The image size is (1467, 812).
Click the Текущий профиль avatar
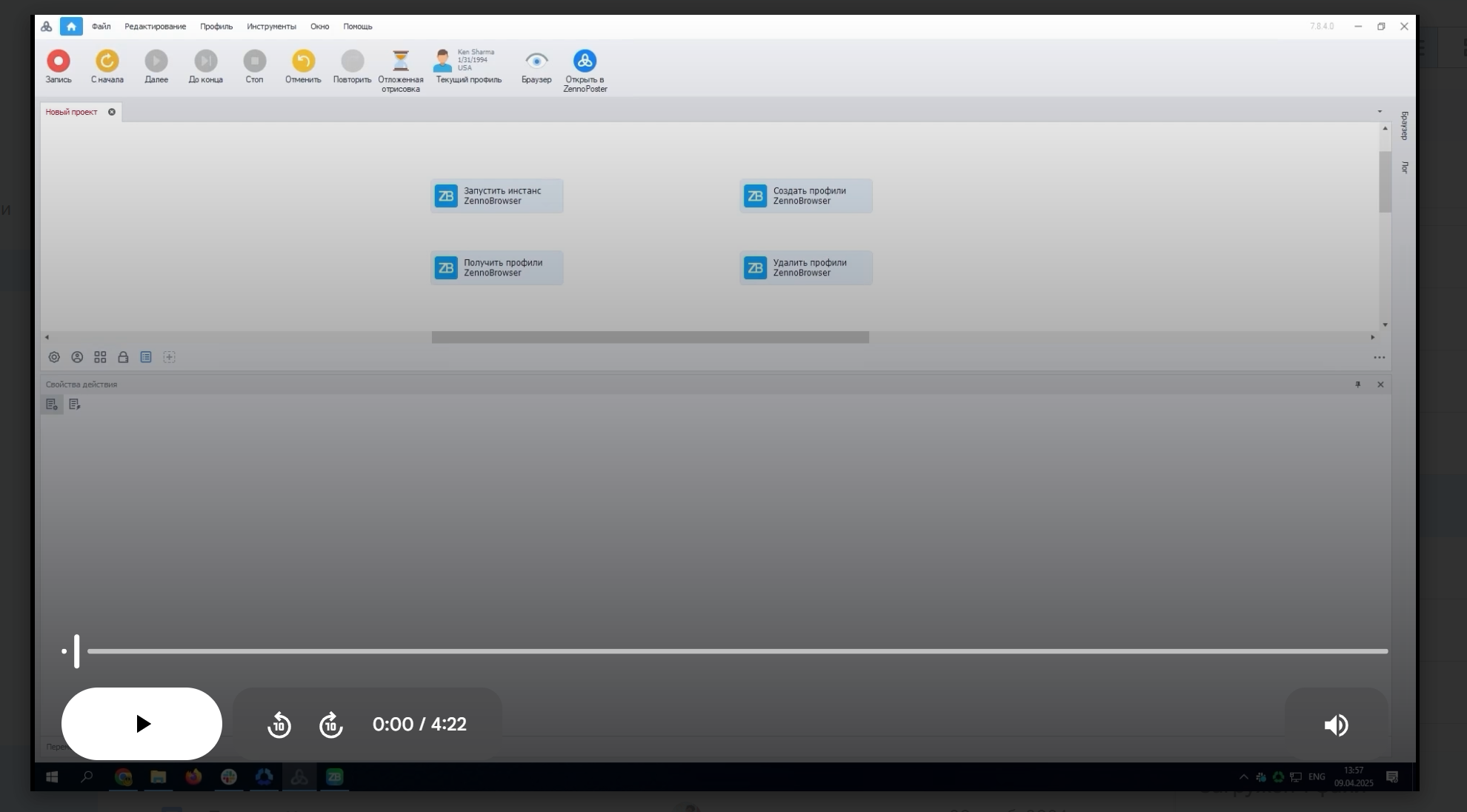pyautogui.click(x=443, y=61)
